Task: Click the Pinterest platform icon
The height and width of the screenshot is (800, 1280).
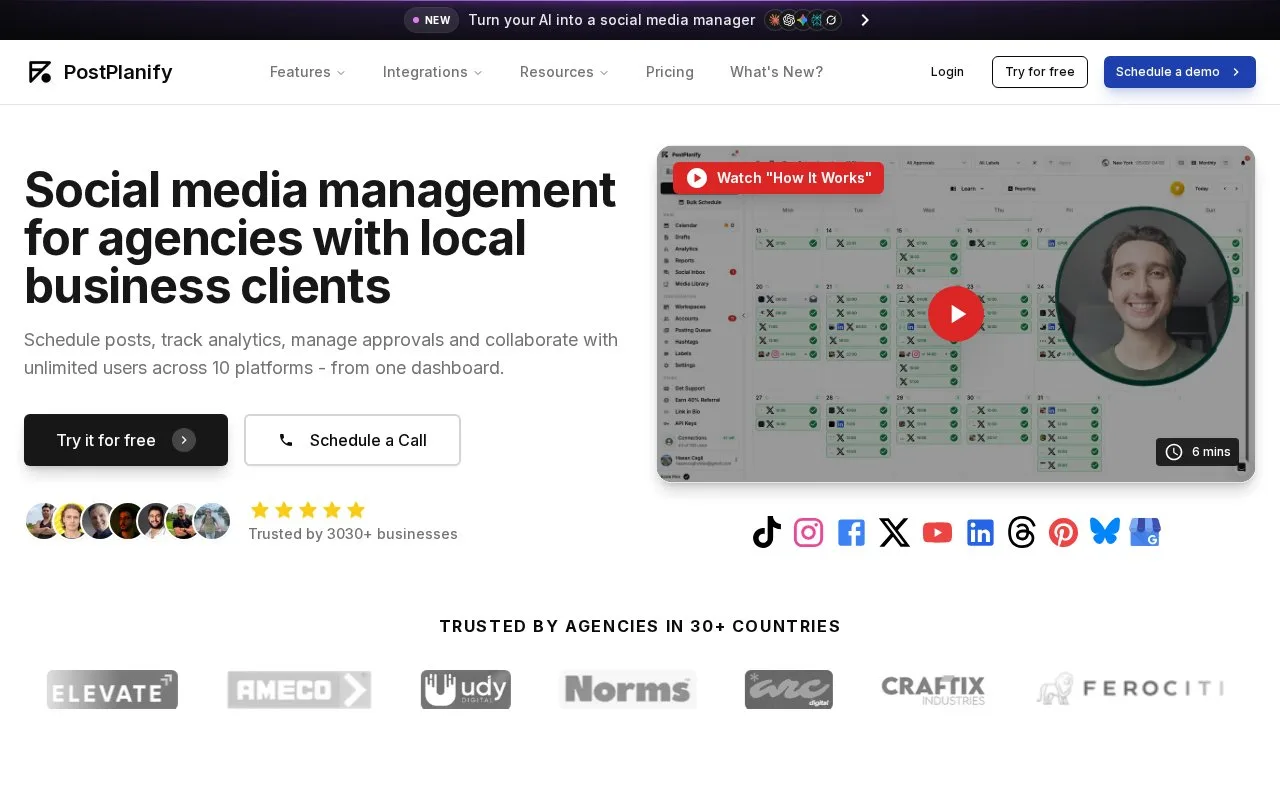Action: (1063, 533)
